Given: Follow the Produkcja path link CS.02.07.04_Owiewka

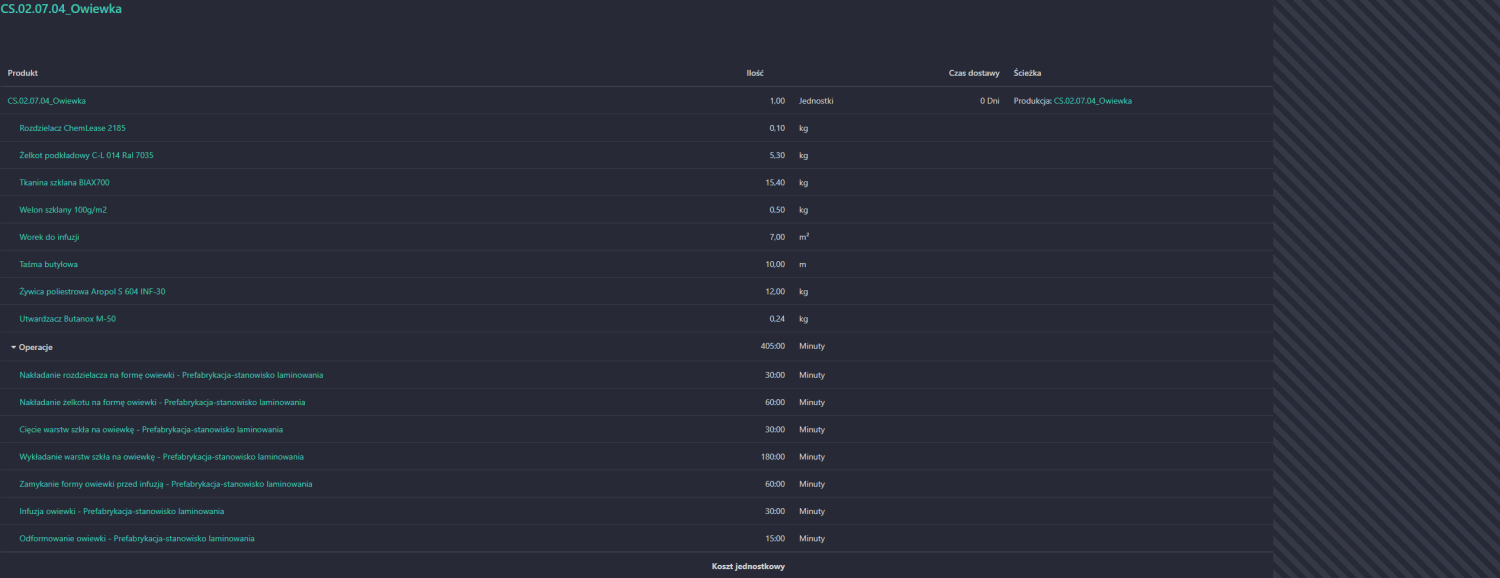Looking at the screenshot, I should tap(1093, 101).
